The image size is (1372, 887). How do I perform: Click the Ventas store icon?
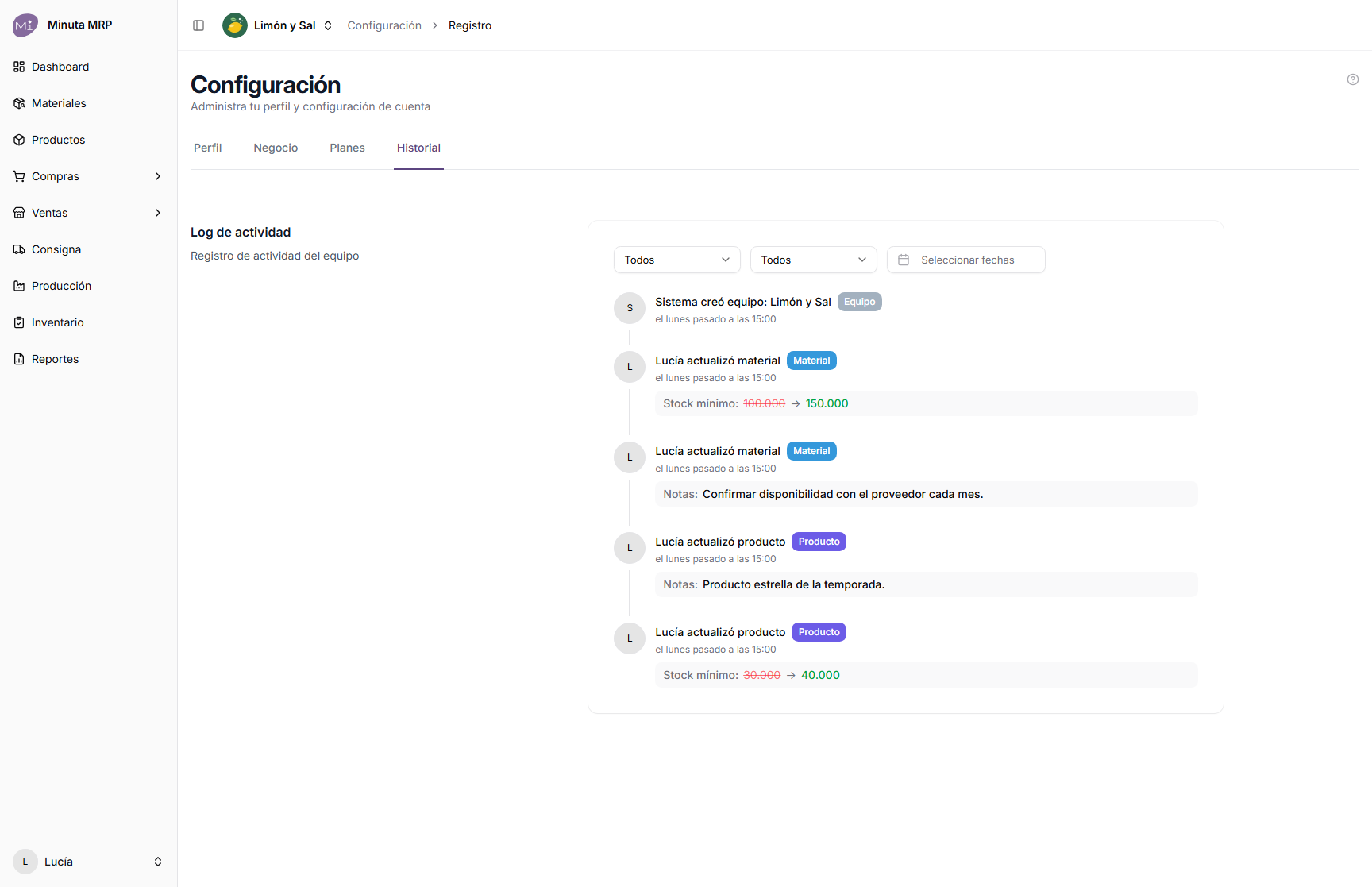click(x=19, y=213)
